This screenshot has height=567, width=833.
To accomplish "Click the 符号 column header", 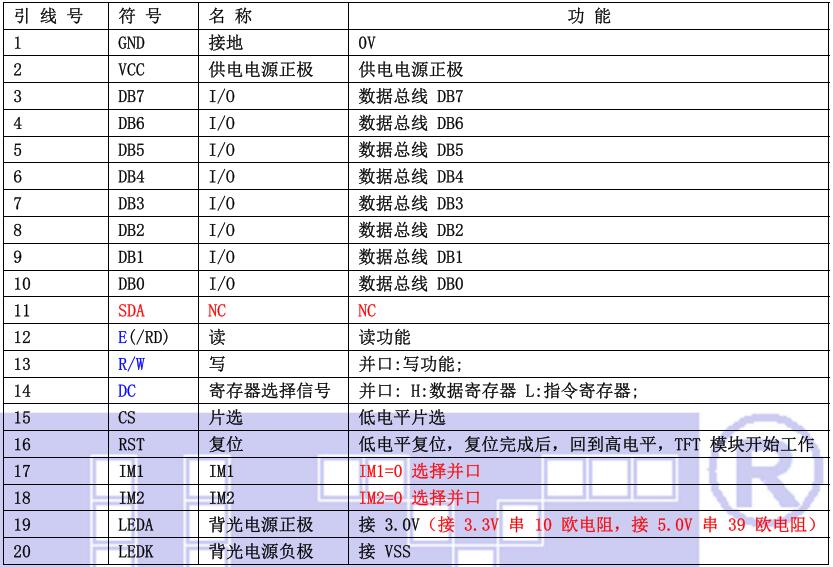I will click(139, 17).
